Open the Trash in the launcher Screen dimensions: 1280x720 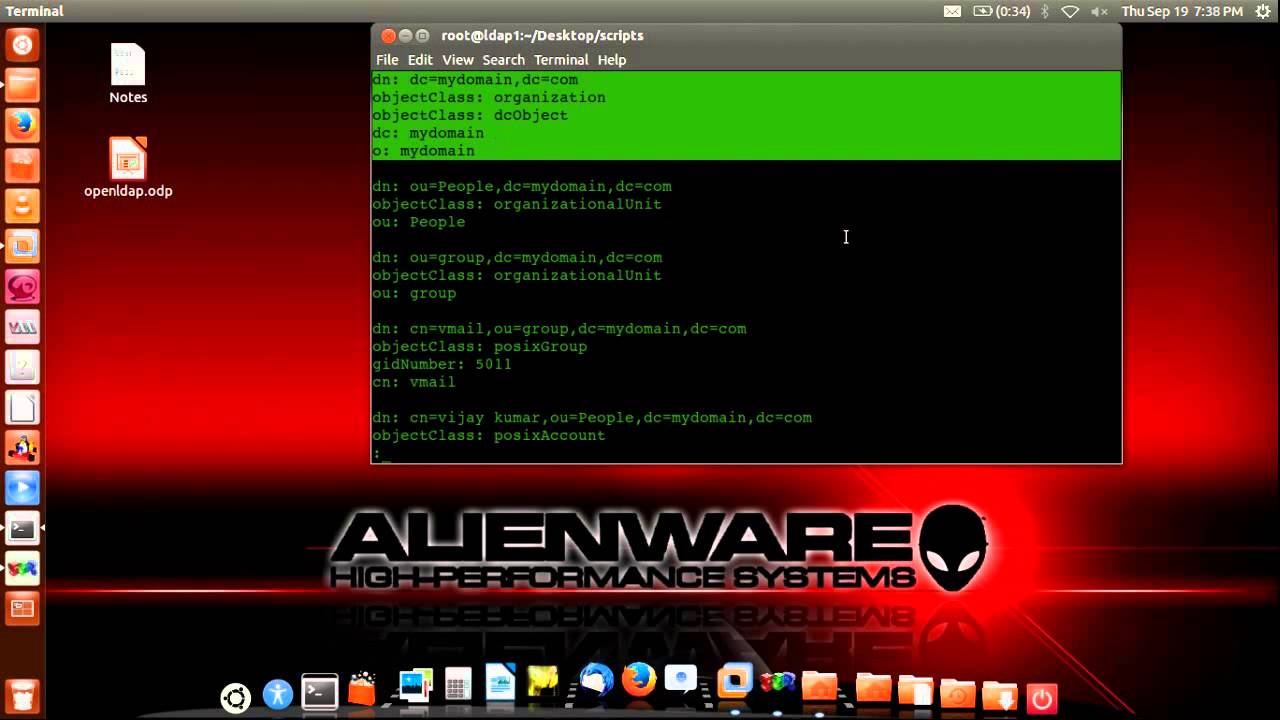coord(22,695)
